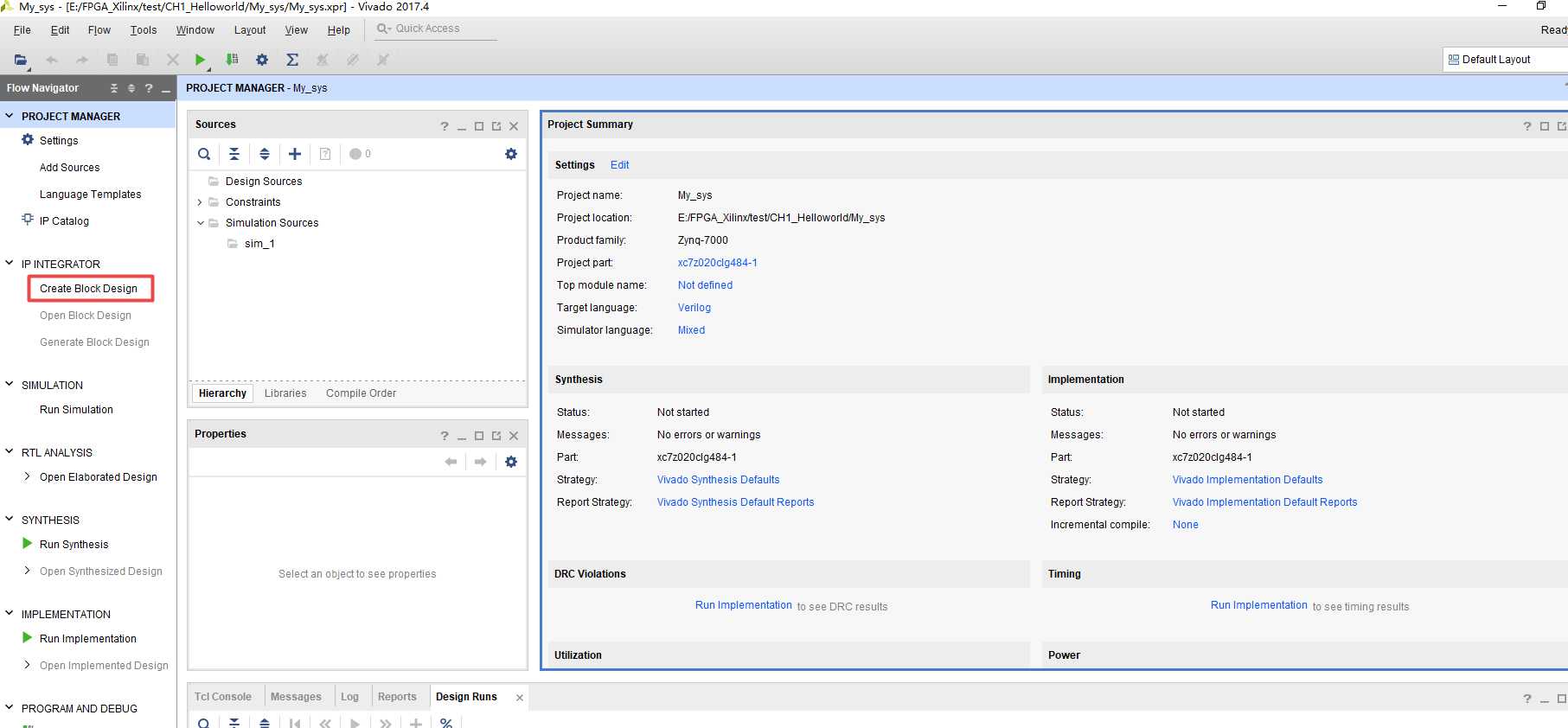Expand Open Elaborated Design entry

(x=28, y=476)
